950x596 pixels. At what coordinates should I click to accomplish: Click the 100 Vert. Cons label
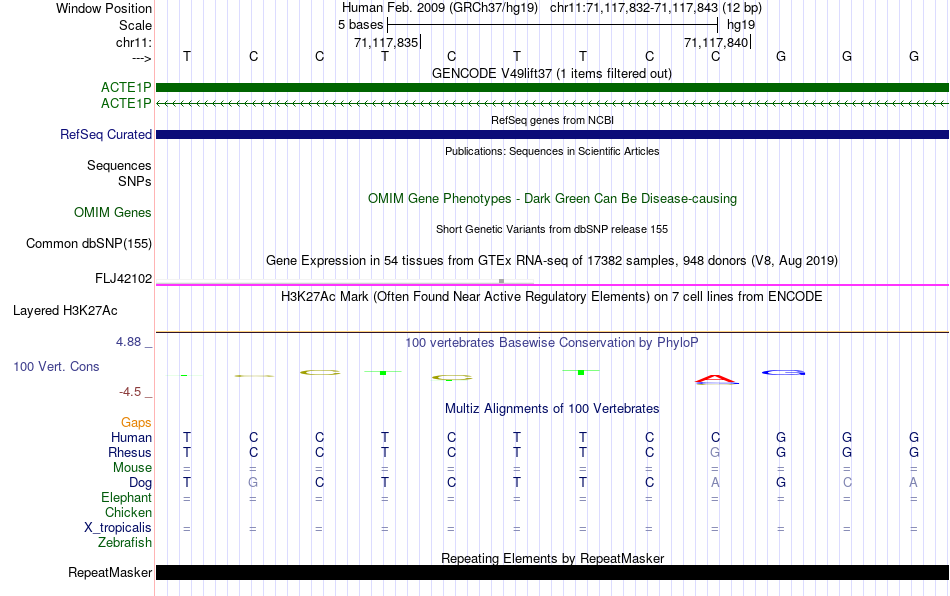(x=56, y=366)
